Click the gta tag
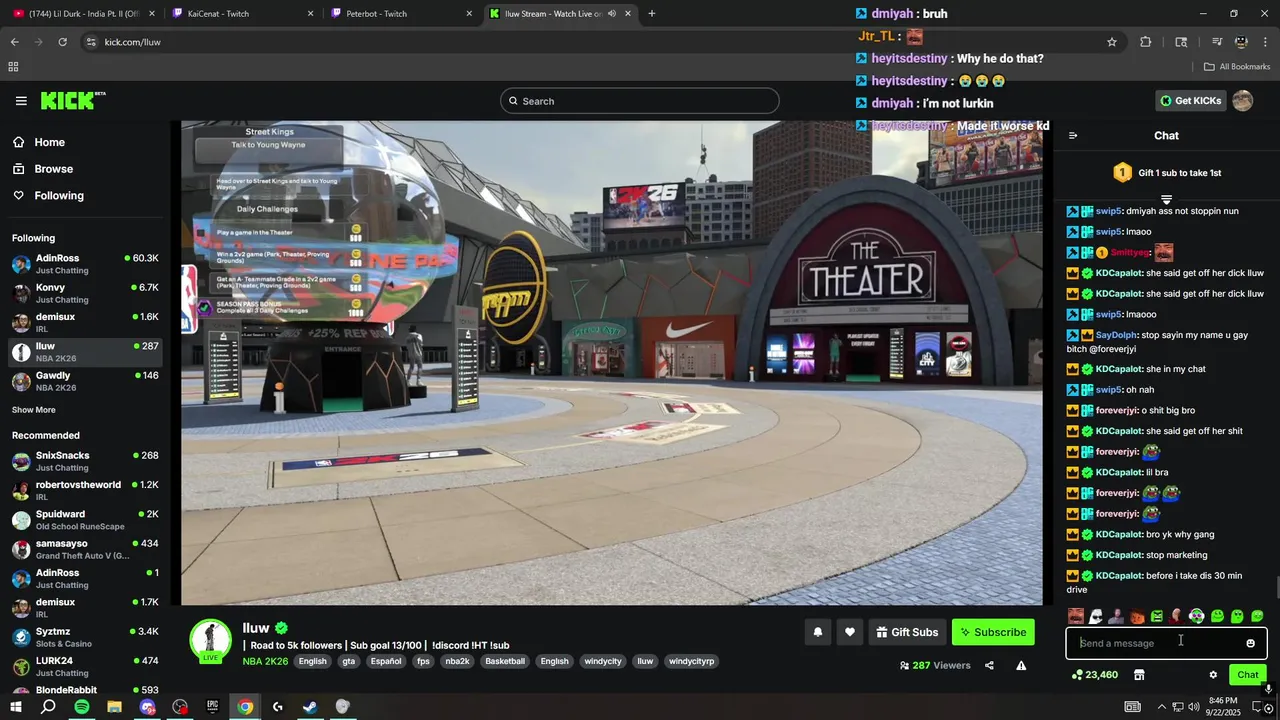 [348, 661]
